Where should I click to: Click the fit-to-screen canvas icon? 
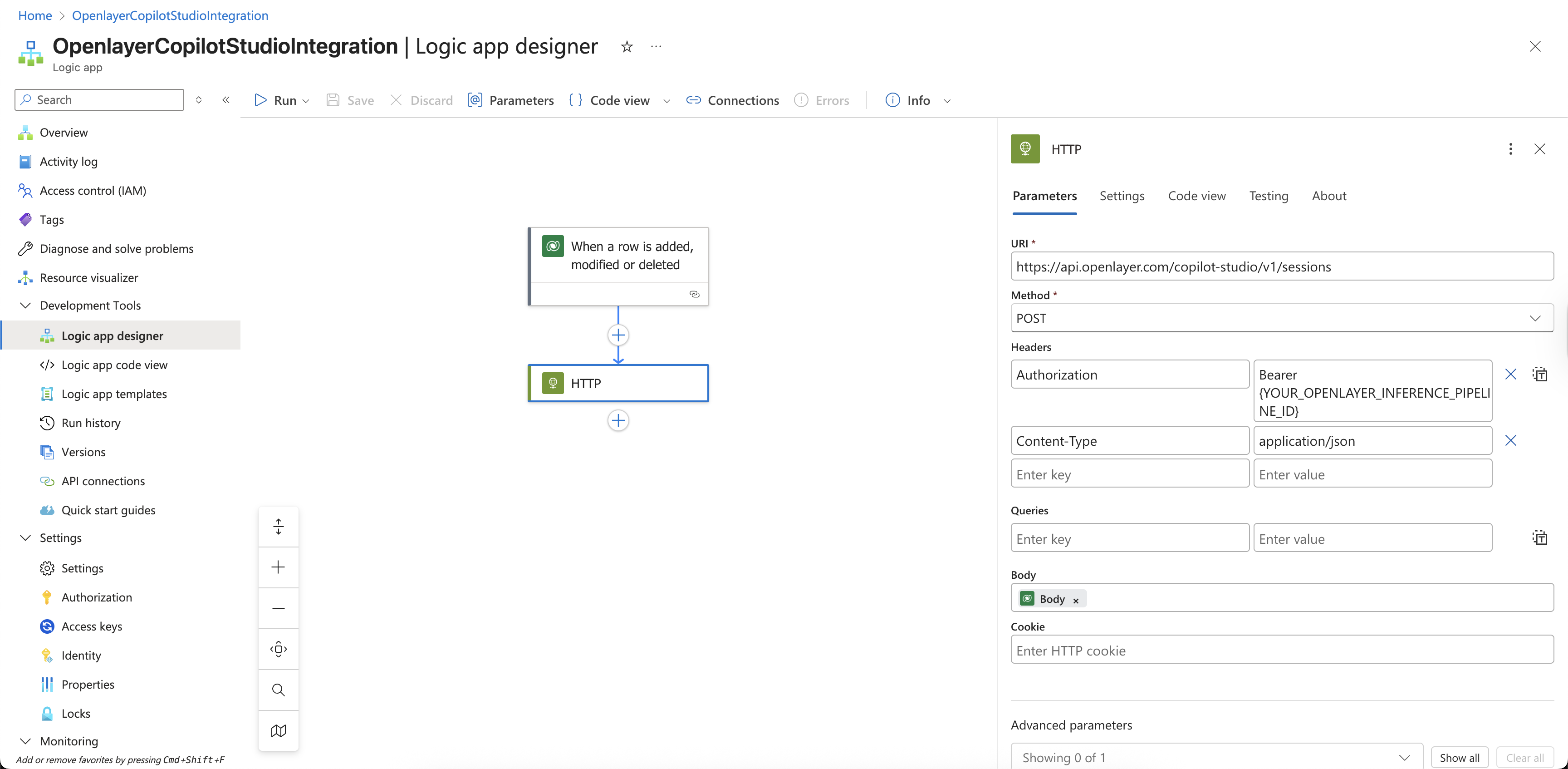[278, 526]
